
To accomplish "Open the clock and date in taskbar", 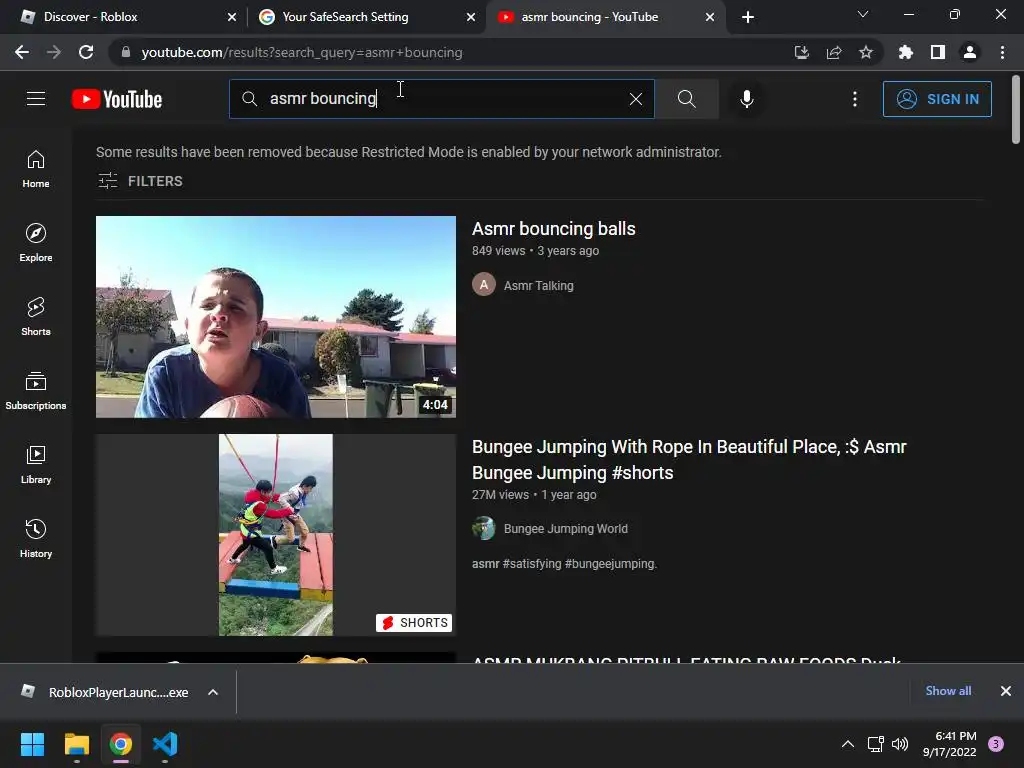I will tap(949, 744).
